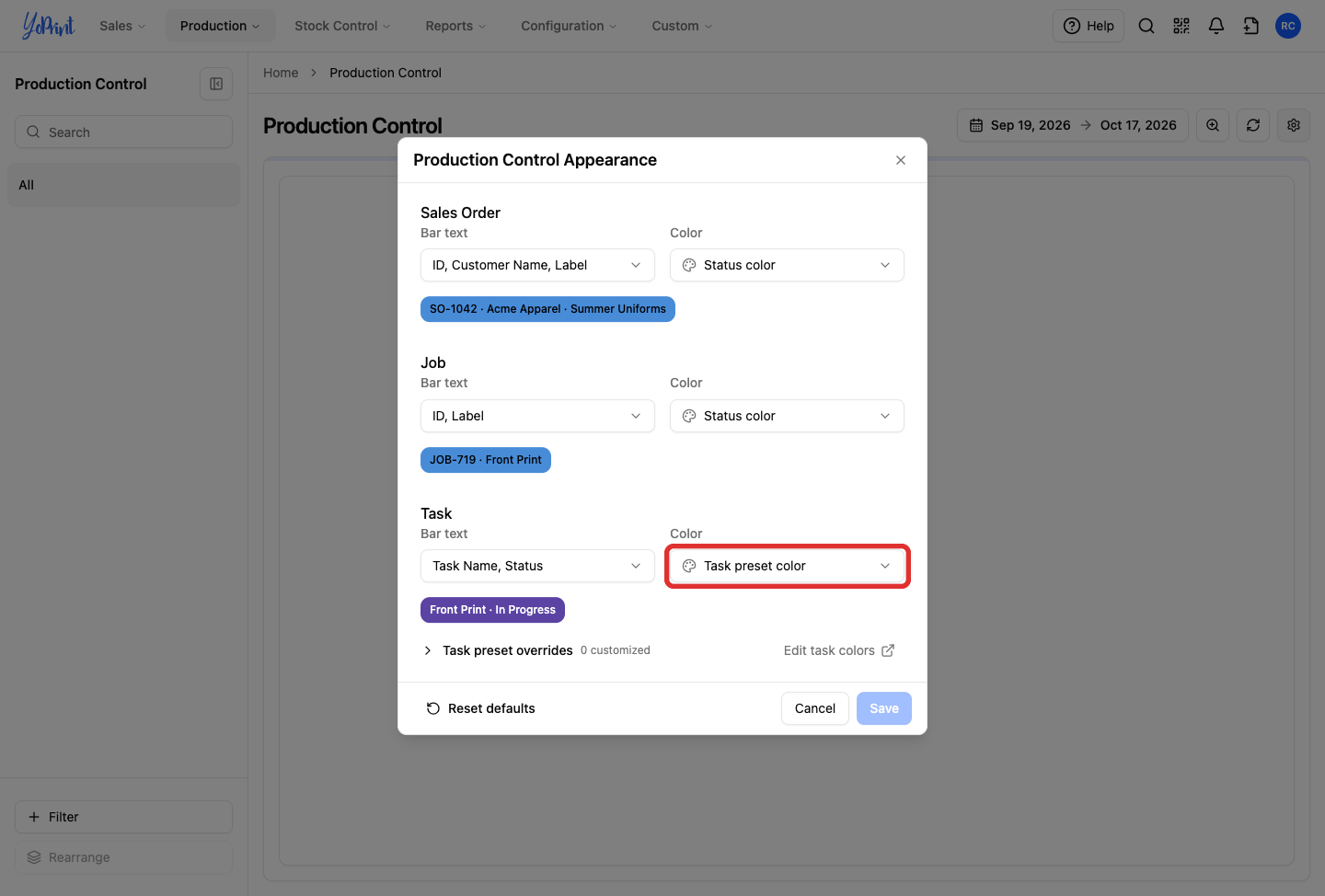Click the JOB-719 Front Print preview bar
The width and height of the screenshot is (1325, 896).
486,460
